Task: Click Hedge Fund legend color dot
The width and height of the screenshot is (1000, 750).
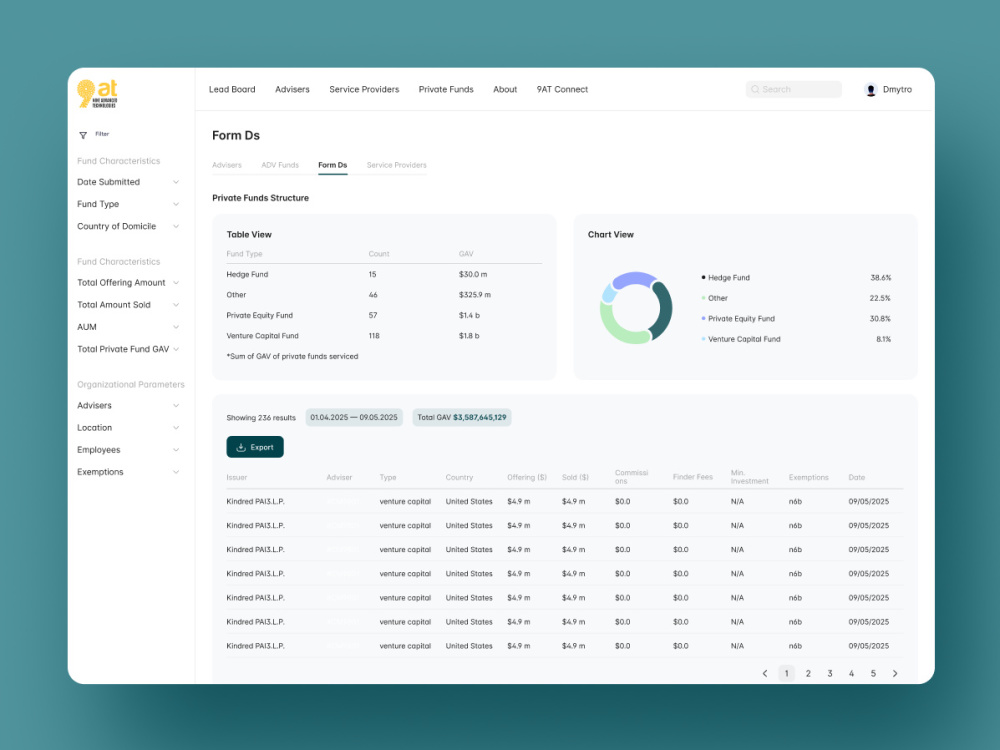Action: click(x=703, y=277)
